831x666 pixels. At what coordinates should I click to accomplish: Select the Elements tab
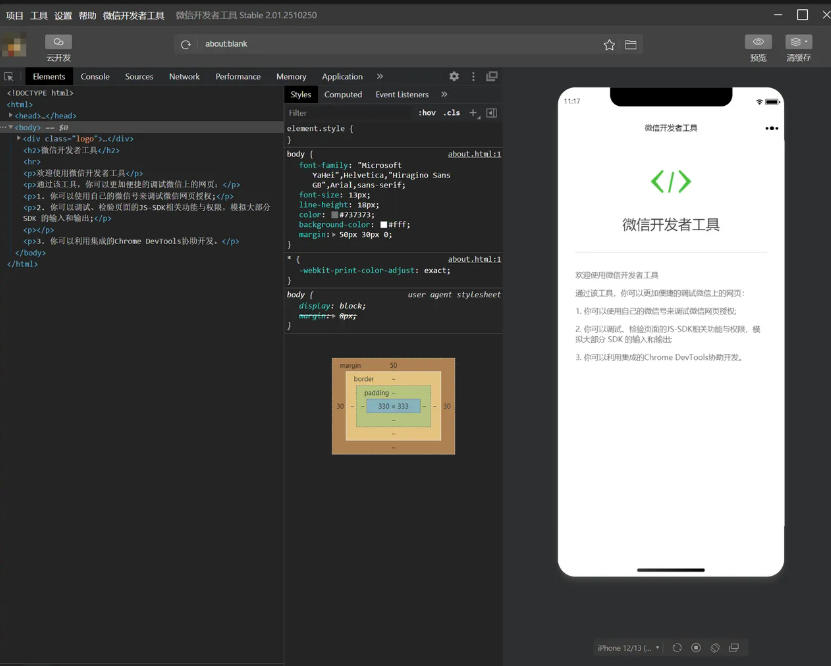coord(49,77)
